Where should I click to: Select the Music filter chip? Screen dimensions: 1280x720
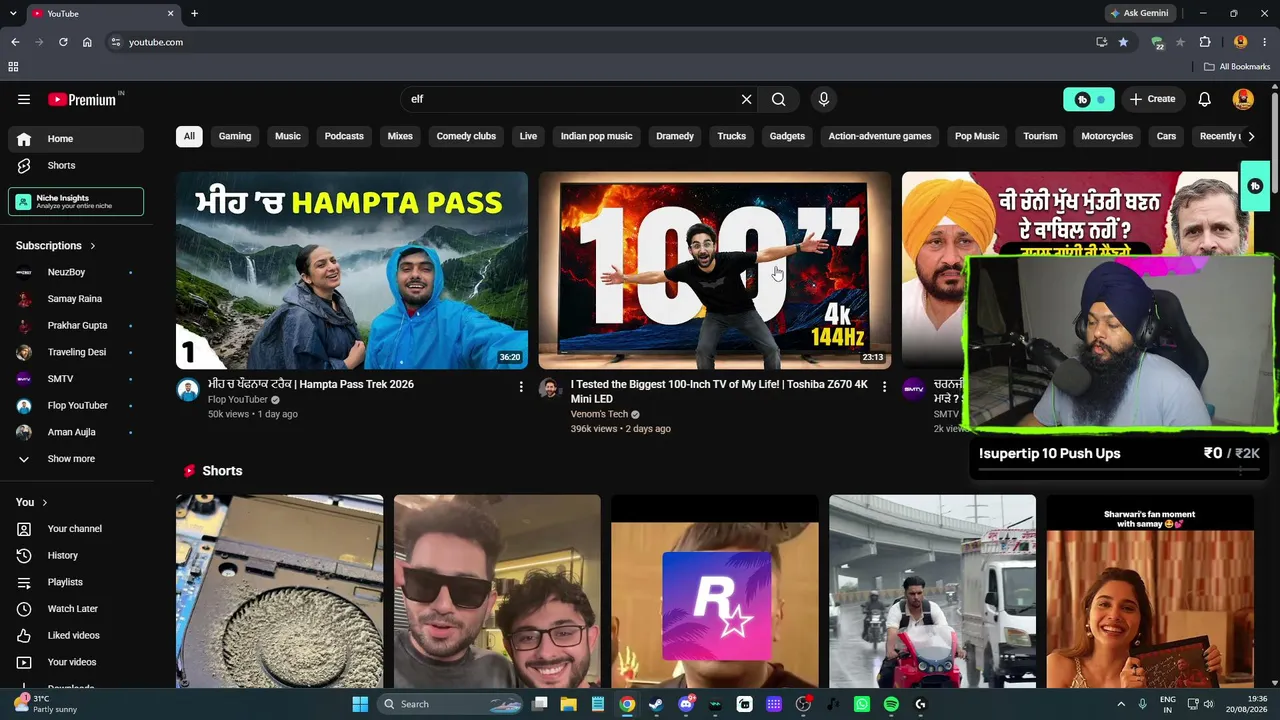tap(288, 136)
